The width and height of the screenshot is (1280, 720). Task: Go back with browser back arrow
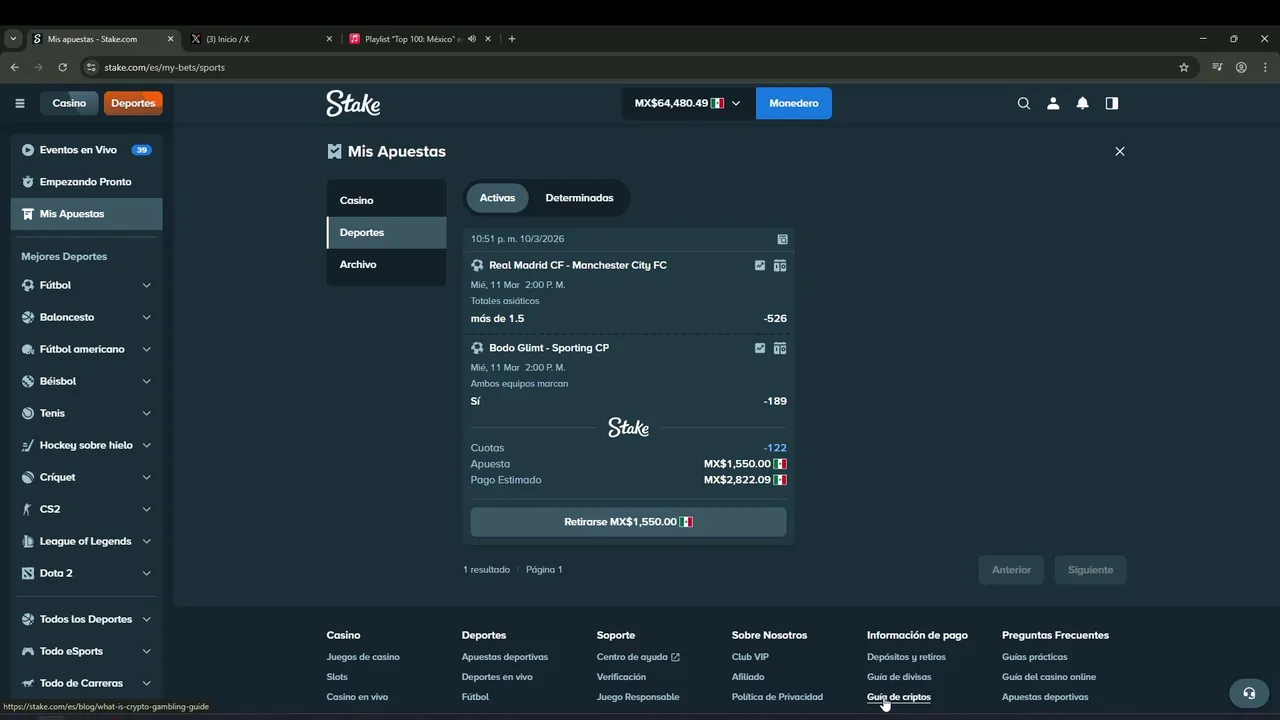[14, 67]
